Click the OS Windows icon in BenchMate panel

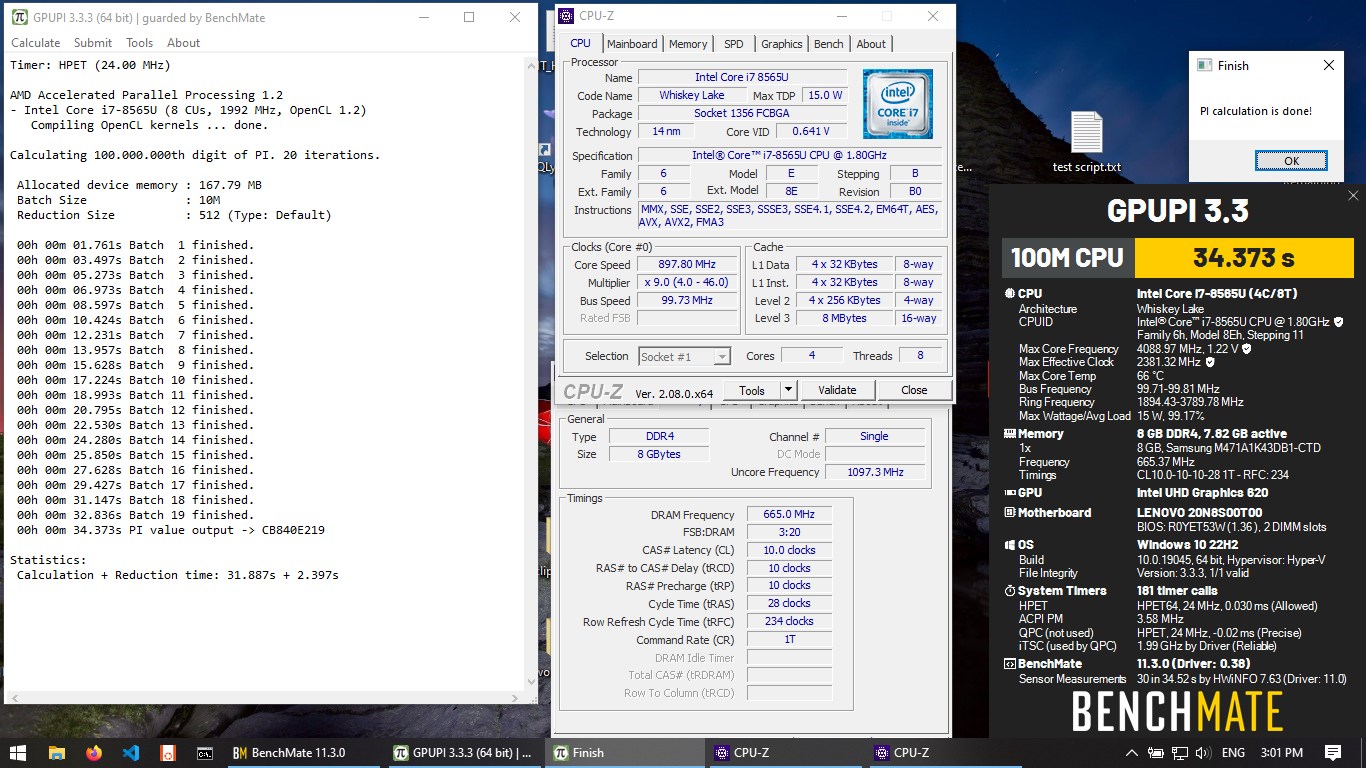[x=1009, y=545]
